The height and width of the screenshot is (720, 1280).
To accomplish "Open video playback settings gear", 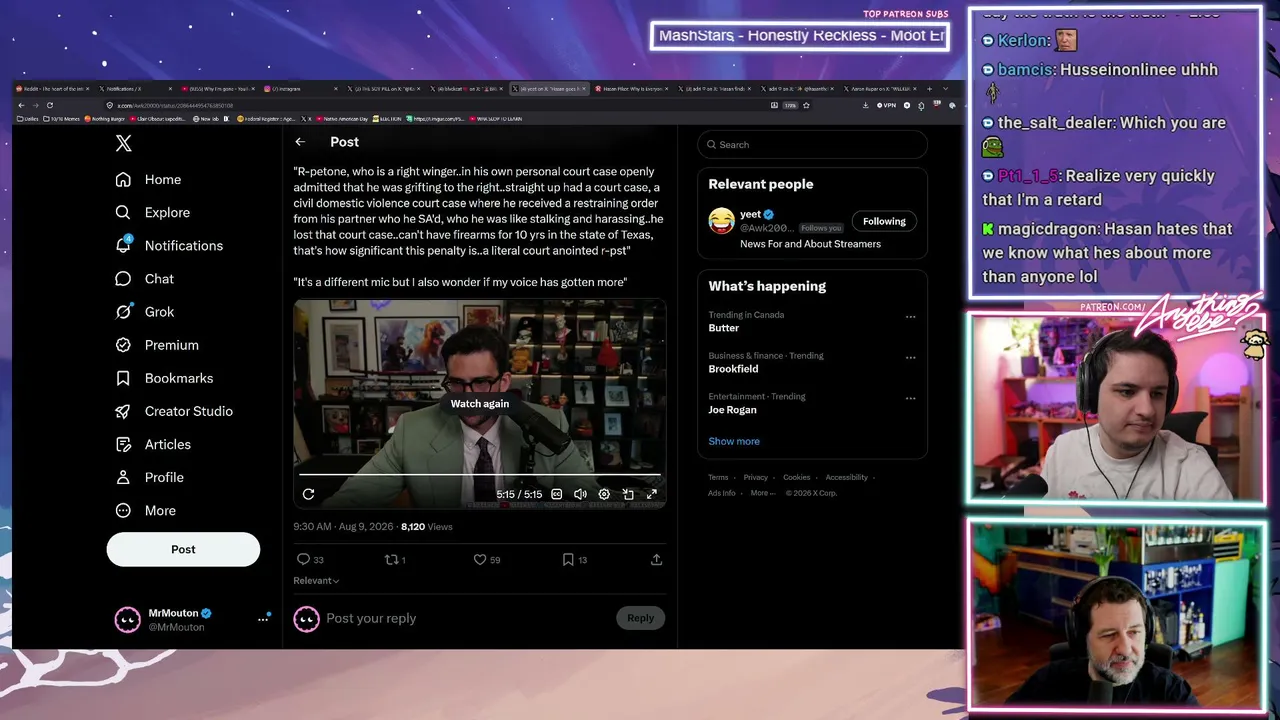I will (x=604, y=494).
